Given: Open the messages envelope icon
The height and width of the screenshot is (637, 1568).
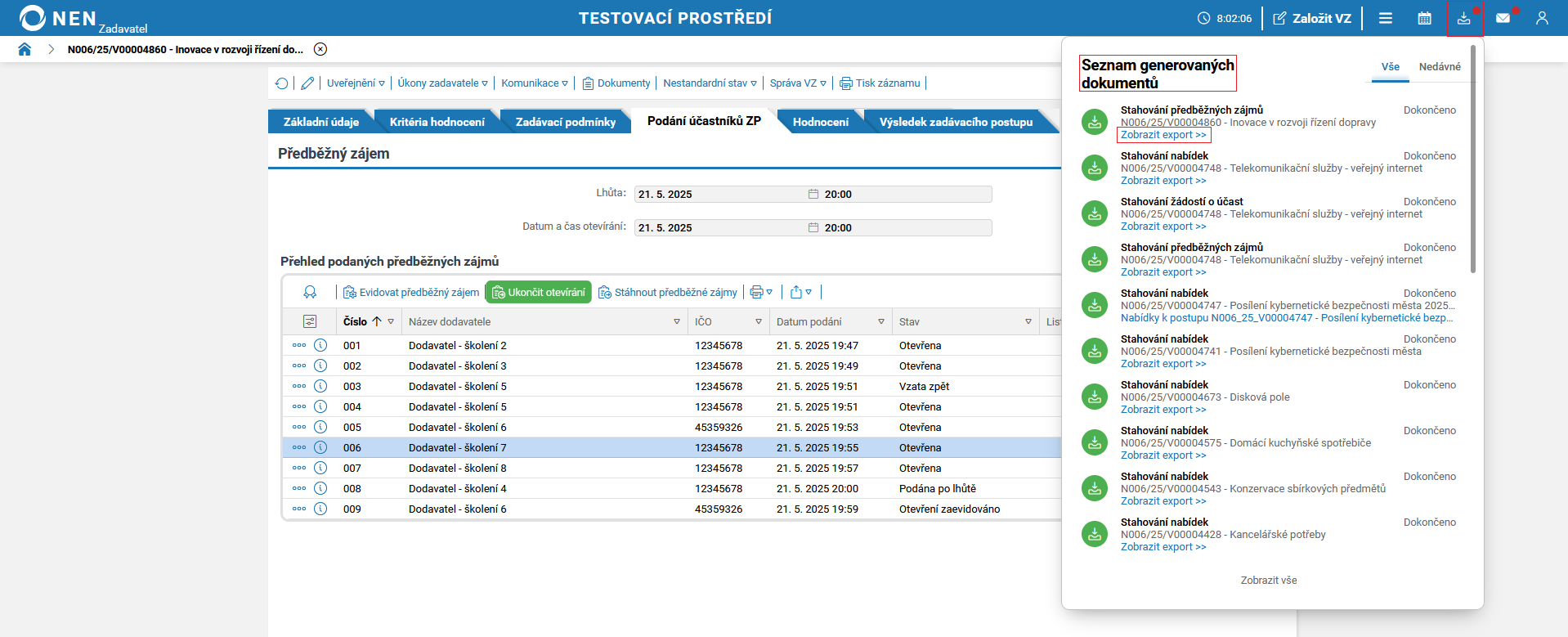Looking at the screenshot, I should click(1503, 18).
